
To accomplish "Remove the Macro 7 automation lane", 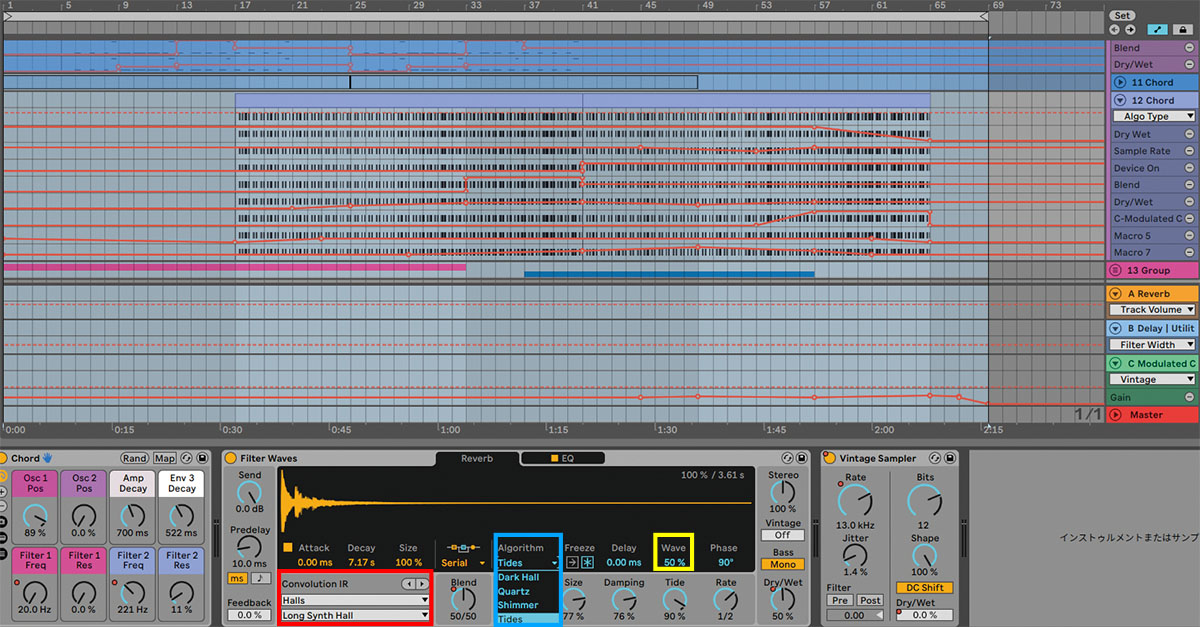I will click(1190, 253).
